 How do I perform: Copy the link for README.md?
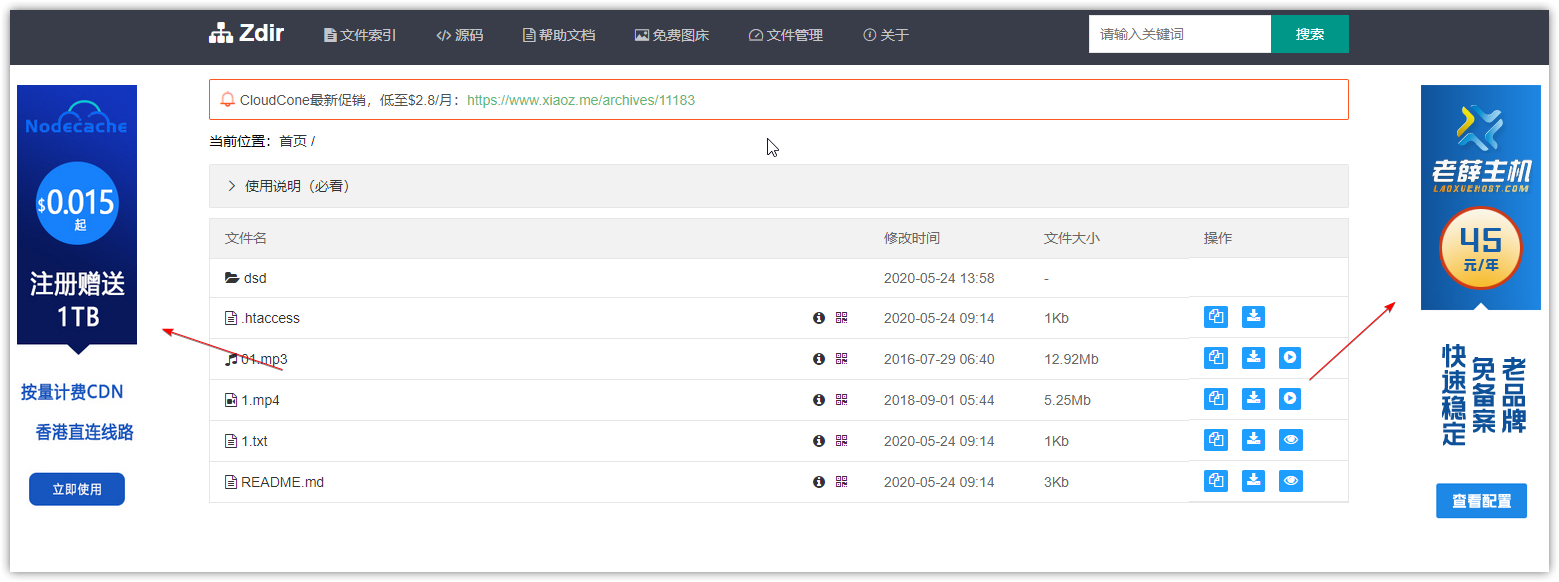click(1215, 481)
